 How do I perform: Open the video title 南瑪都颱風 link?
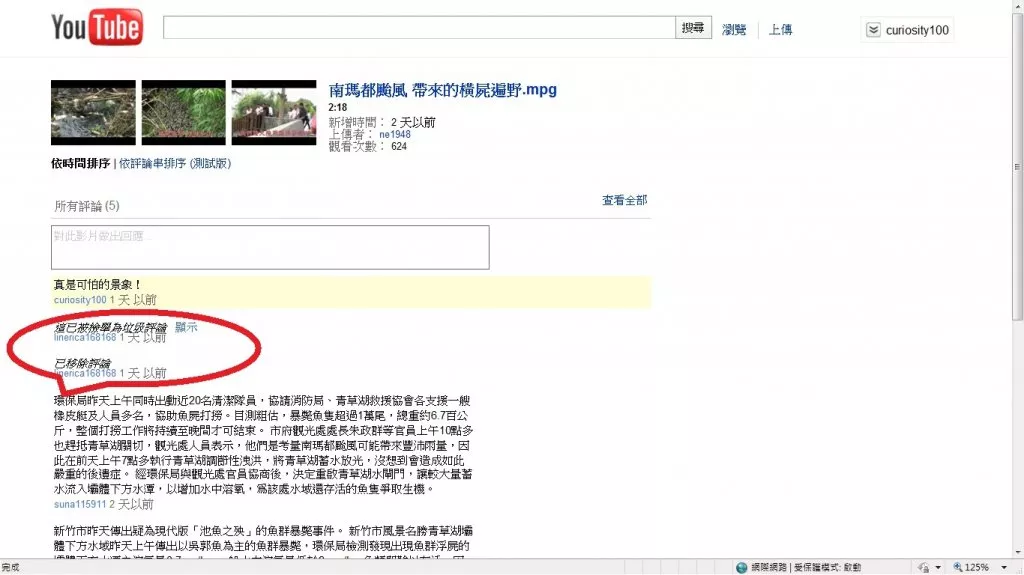pos(442,90)
